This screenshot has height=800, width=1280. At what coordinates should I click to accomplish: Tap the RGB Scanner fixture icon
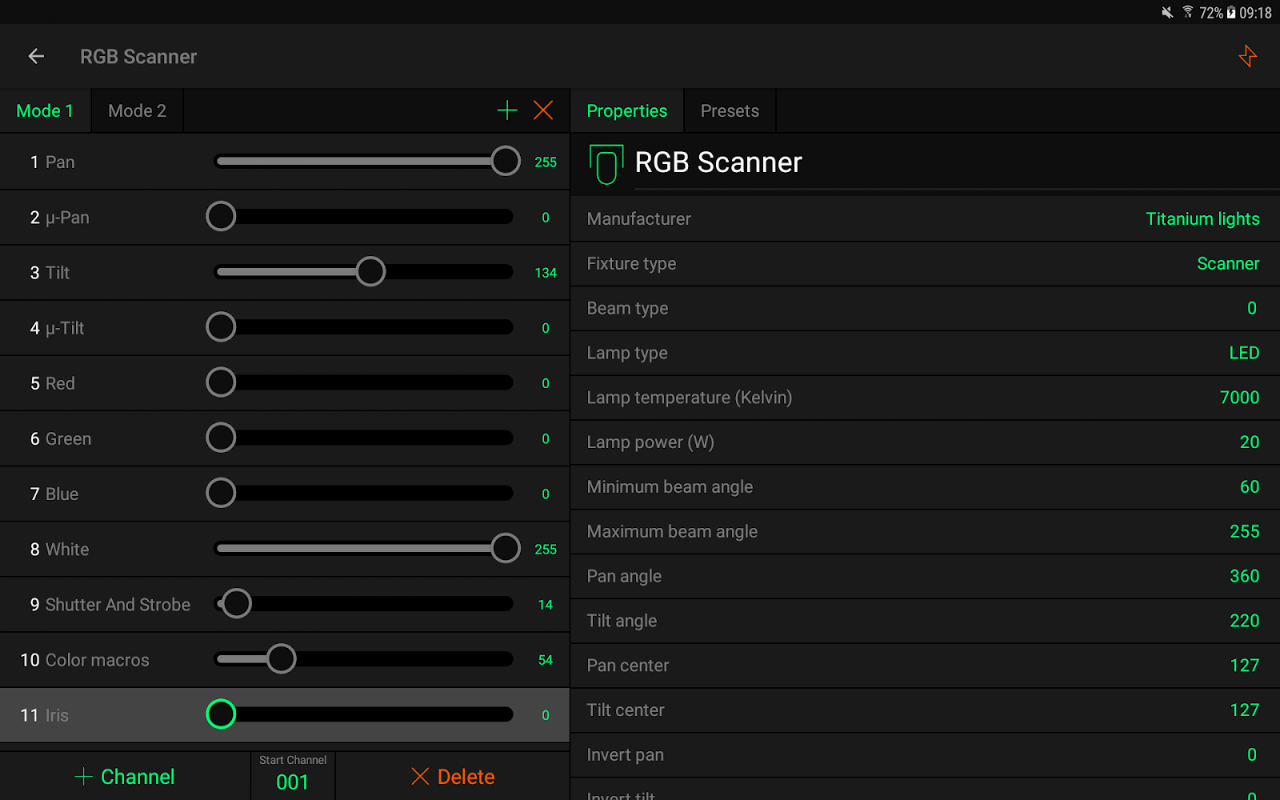605,165
